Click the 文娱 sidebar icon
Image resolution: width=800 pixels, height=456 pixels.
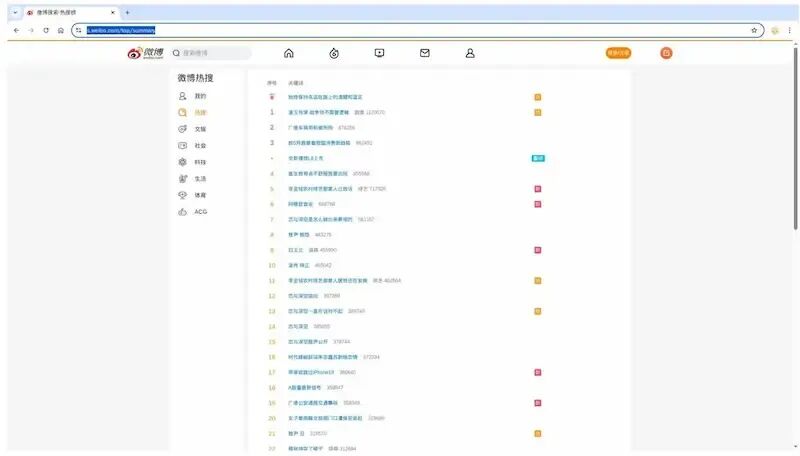tap(182, 129)
